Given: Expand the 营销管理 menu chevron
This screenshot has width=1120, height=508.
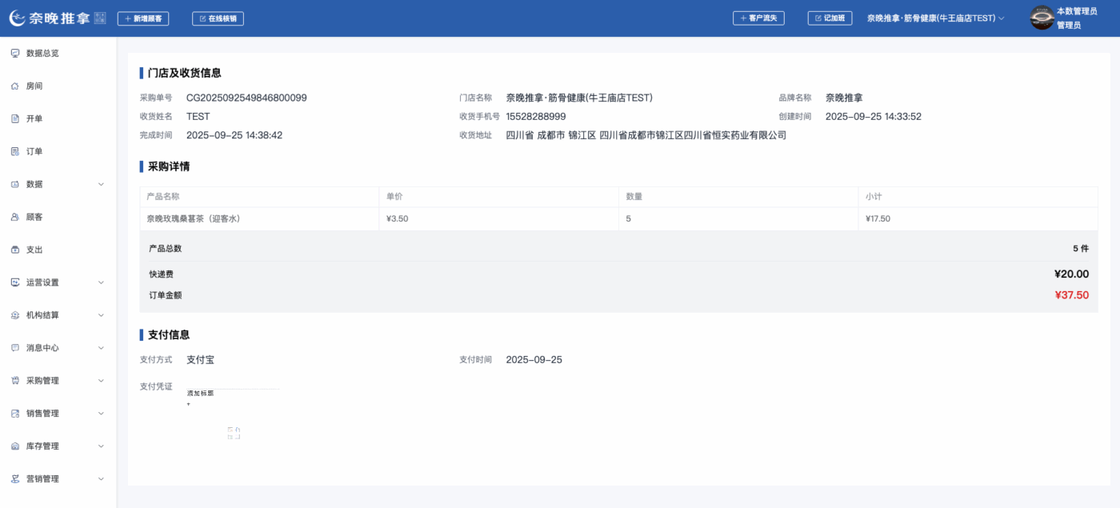Looking at the screenshot, I should coord(101,479).
